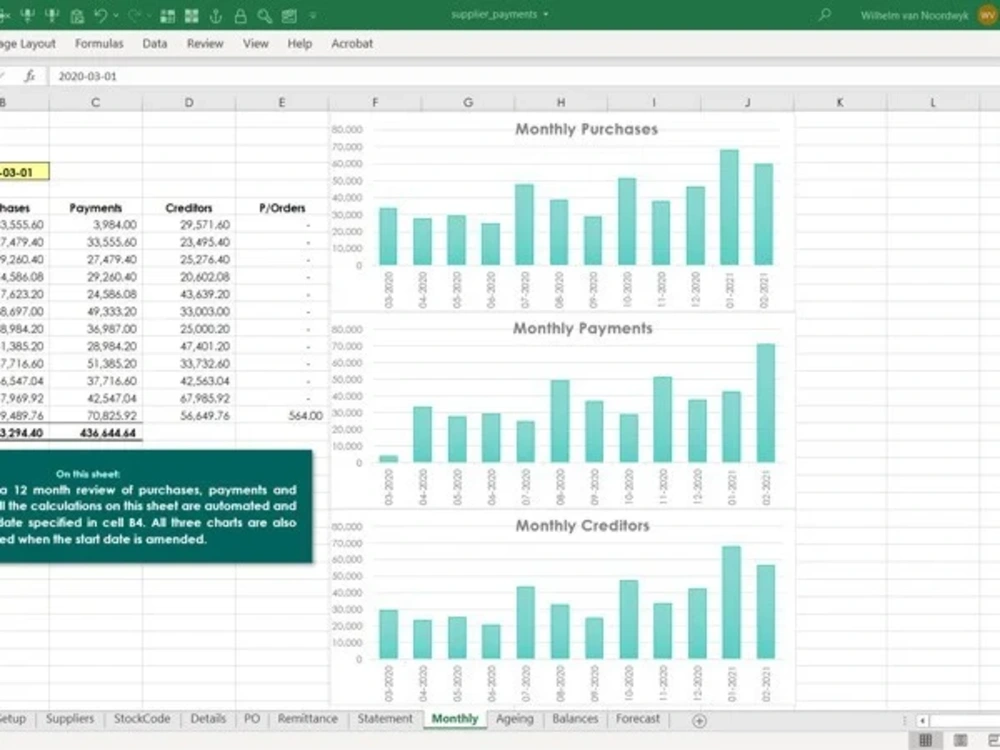Select column D header
This screenshot has height=750, width=1000.
tap(189, 102)
